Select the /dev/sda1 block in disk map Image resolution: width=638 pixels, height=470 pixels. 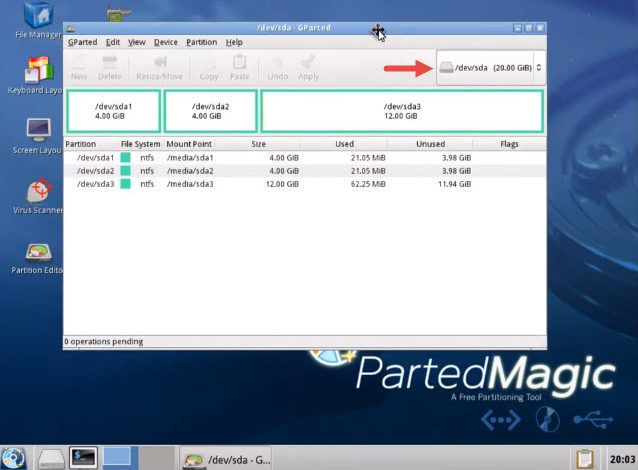(114, 111)
